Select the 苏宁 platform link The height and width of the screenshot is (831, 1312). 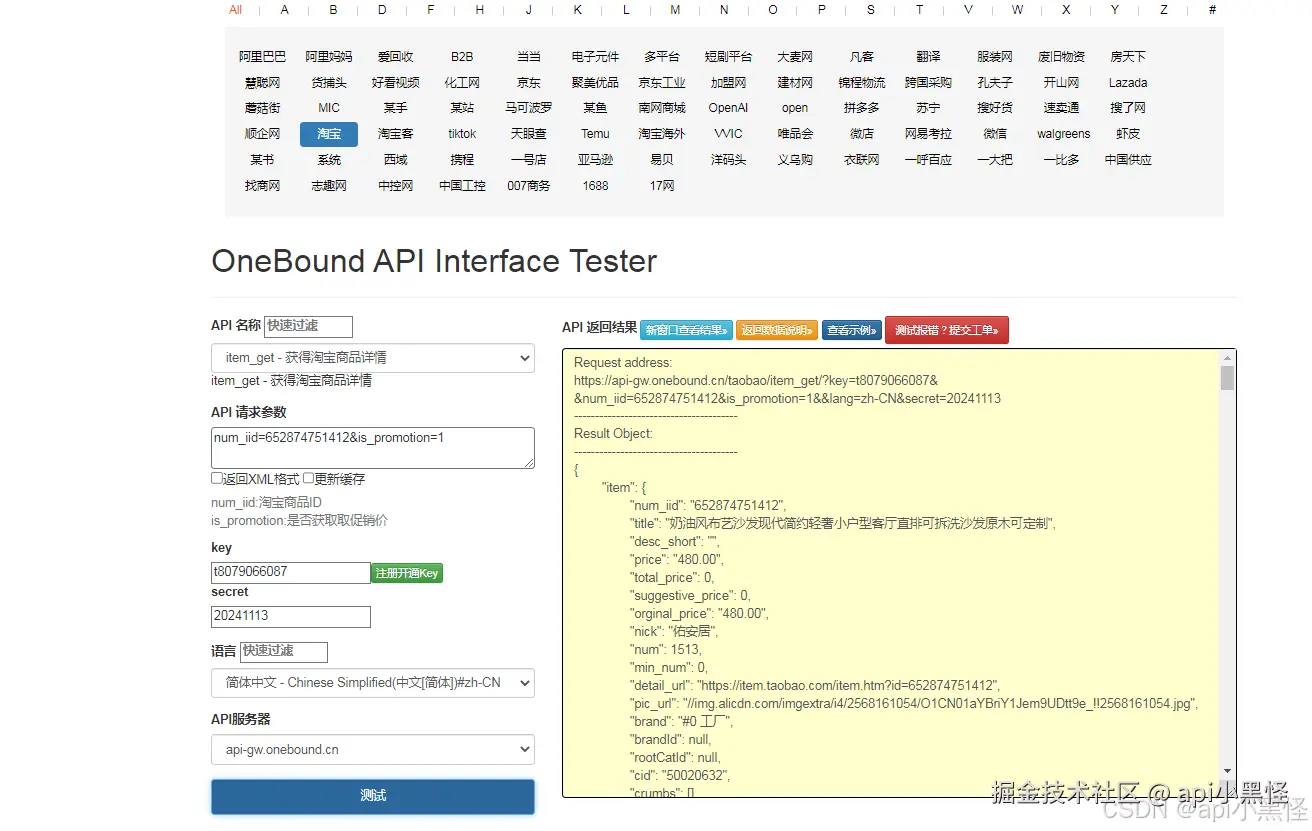(x=928, y=108)
